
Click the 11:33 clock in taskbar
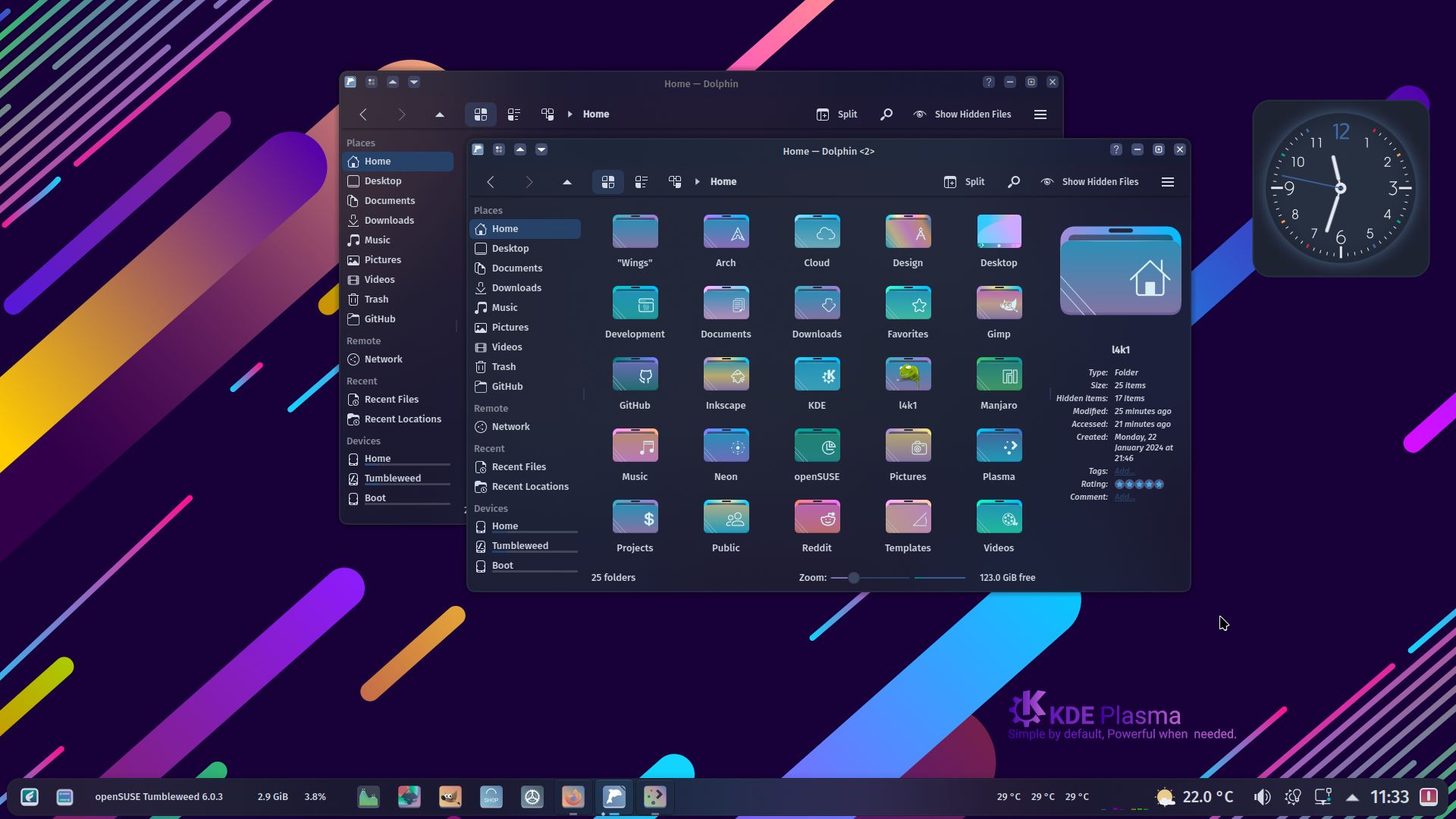point(1389,797)
